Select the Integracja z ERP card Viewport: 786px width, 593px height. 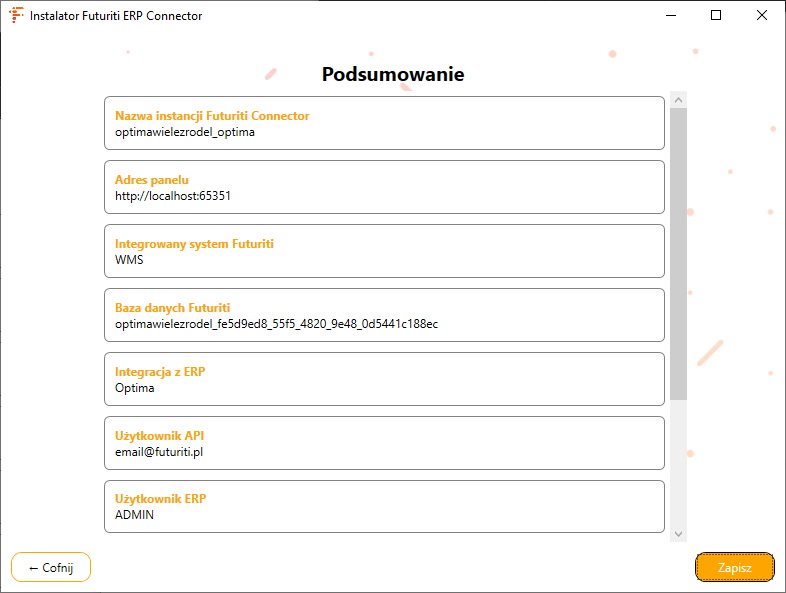tap(384, 379)
